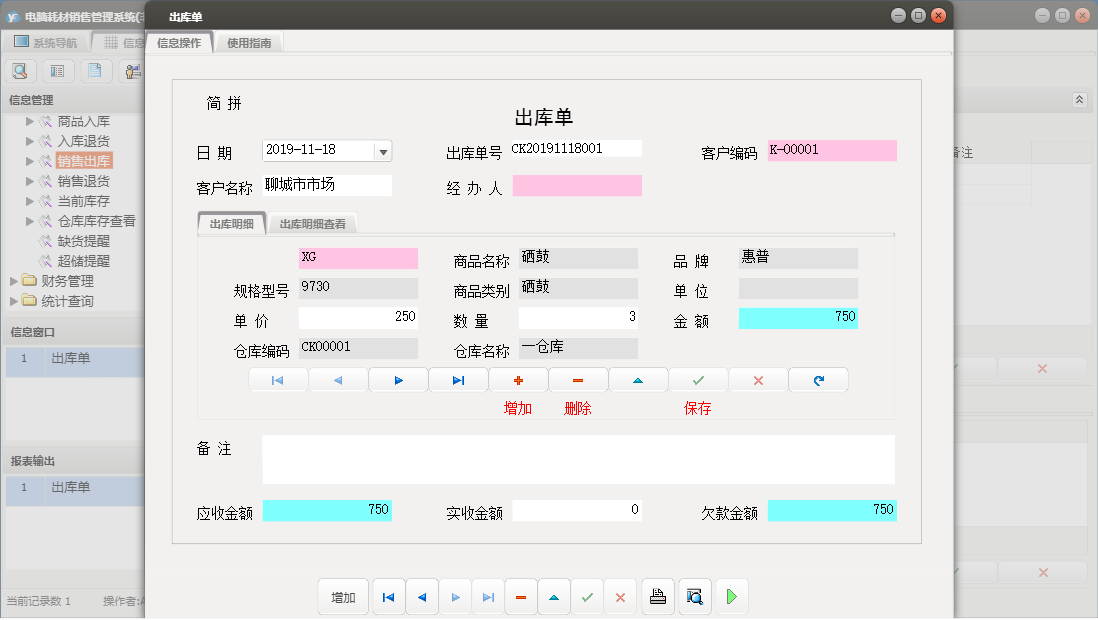1098x620 pixels.
Task: Click the green checkmark above 保存
Action: 698,380
